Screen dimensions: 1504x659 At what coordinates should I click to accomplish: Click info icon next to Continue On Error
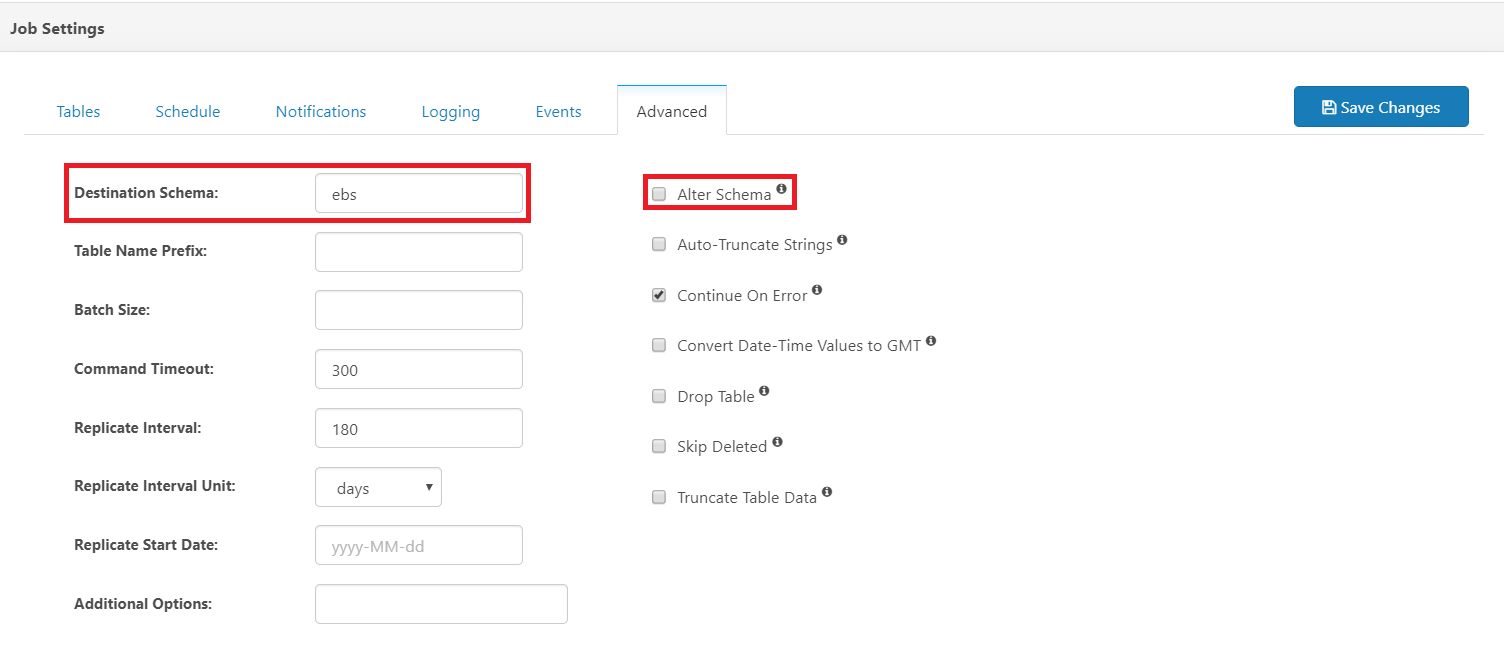tap(817, 290)
